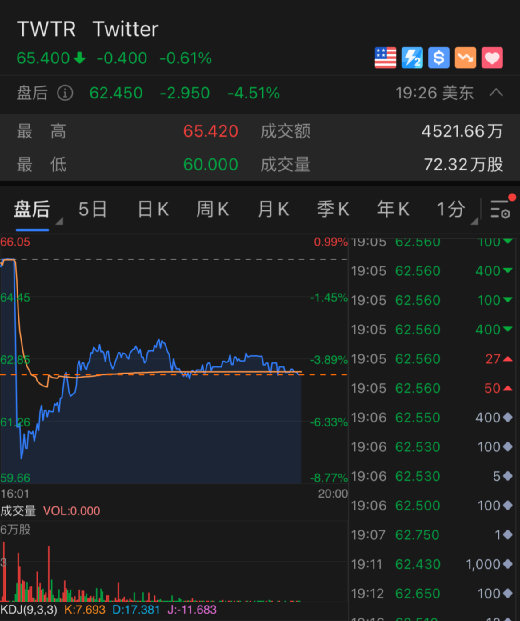Tap the 19:11 trade with 1,000 shares
520x621 pixels.
432,564
